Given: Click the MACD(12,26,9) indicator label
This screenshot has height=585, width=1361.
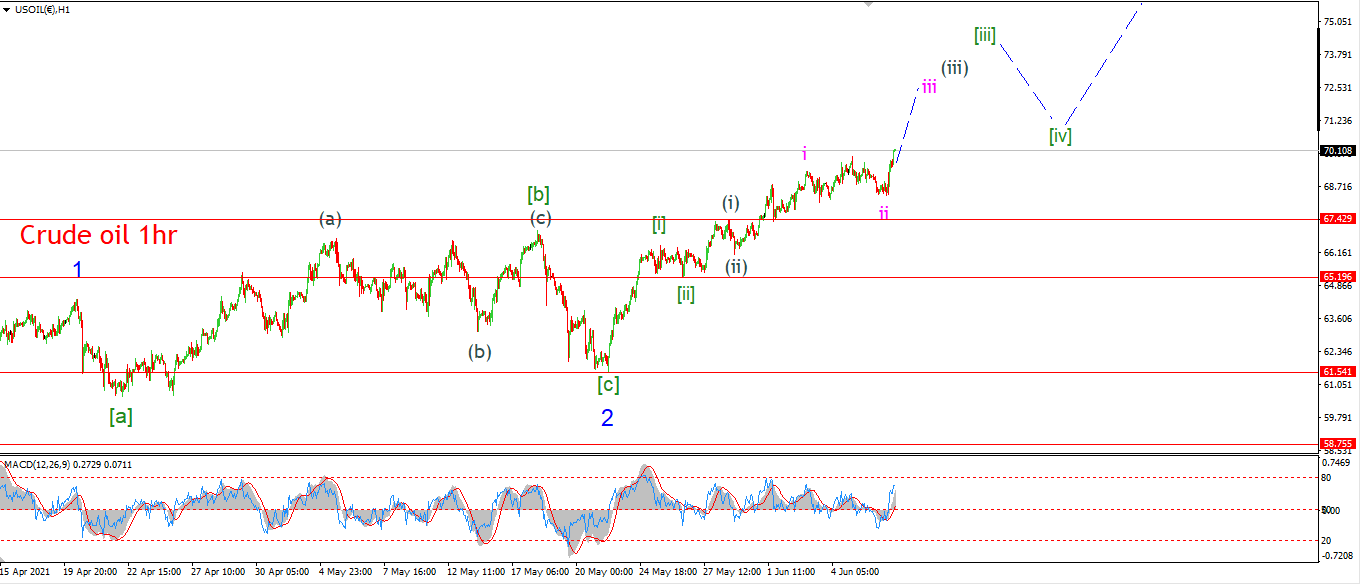Looking at the screenshot, I should [x=37, y=465].
